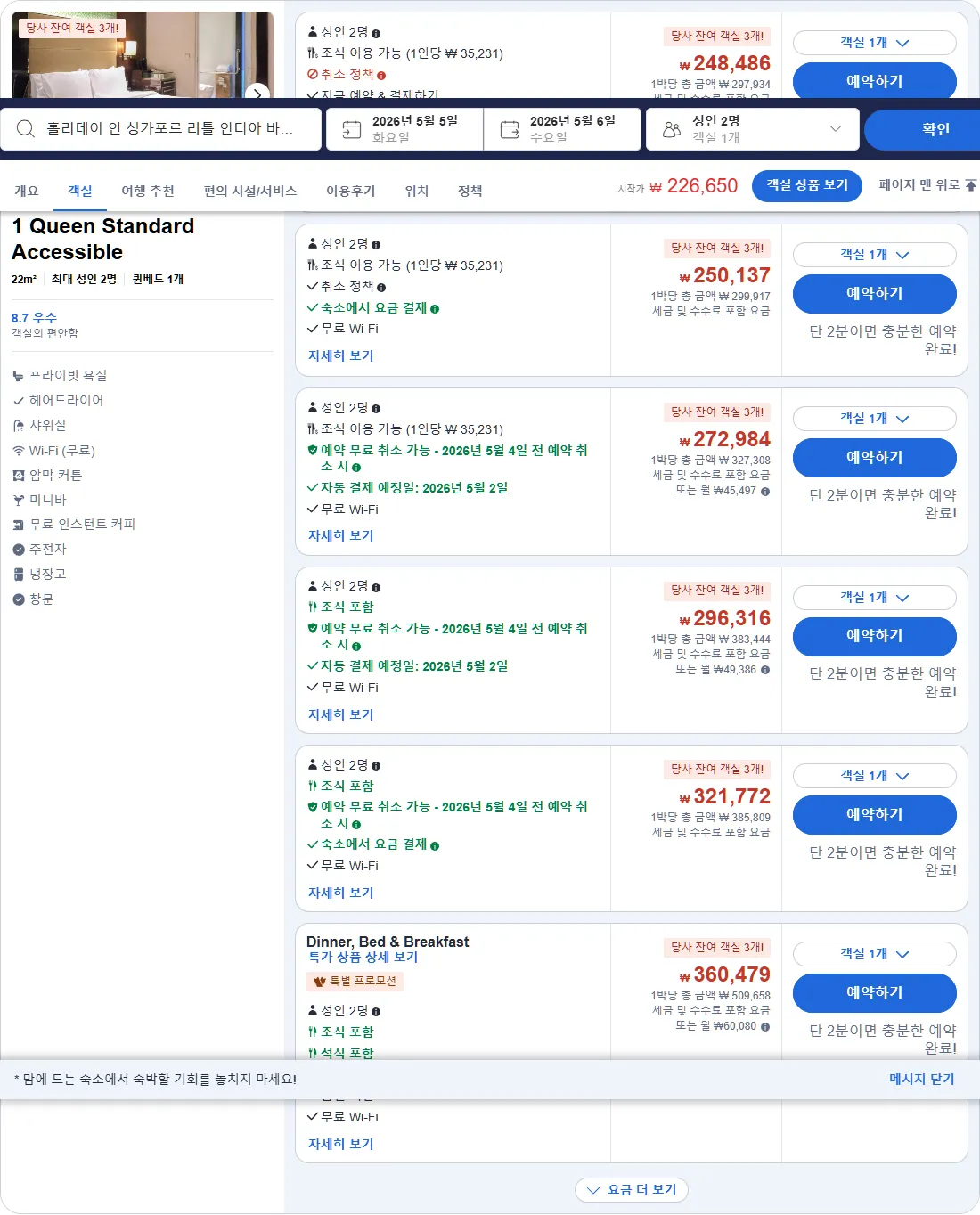
Task: Select the 객실 tab
Action: click(x=80, y=191)
